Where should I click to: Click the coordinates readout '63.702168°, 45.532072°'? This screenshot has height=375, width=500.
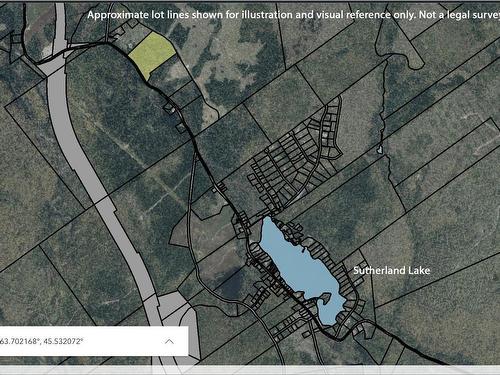[x=41, y=341]
